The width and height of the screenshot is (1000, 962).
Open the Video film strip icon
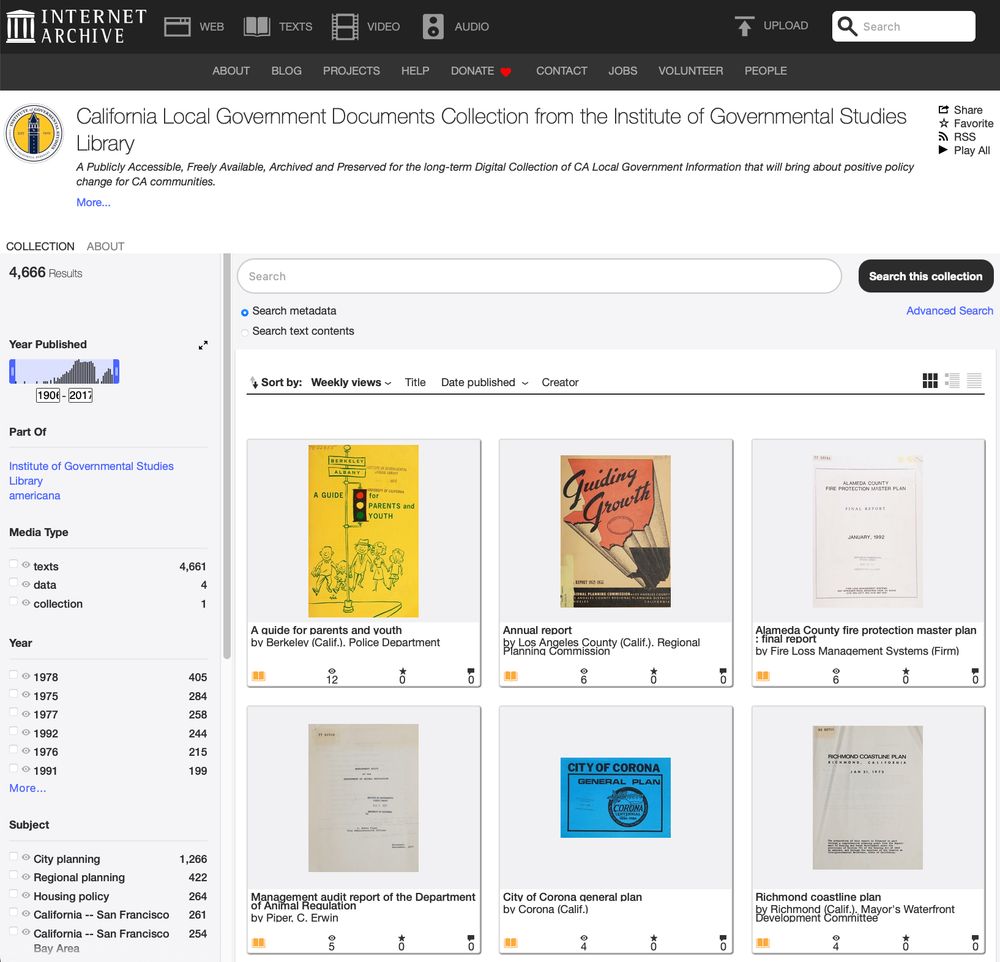point(344,27)
